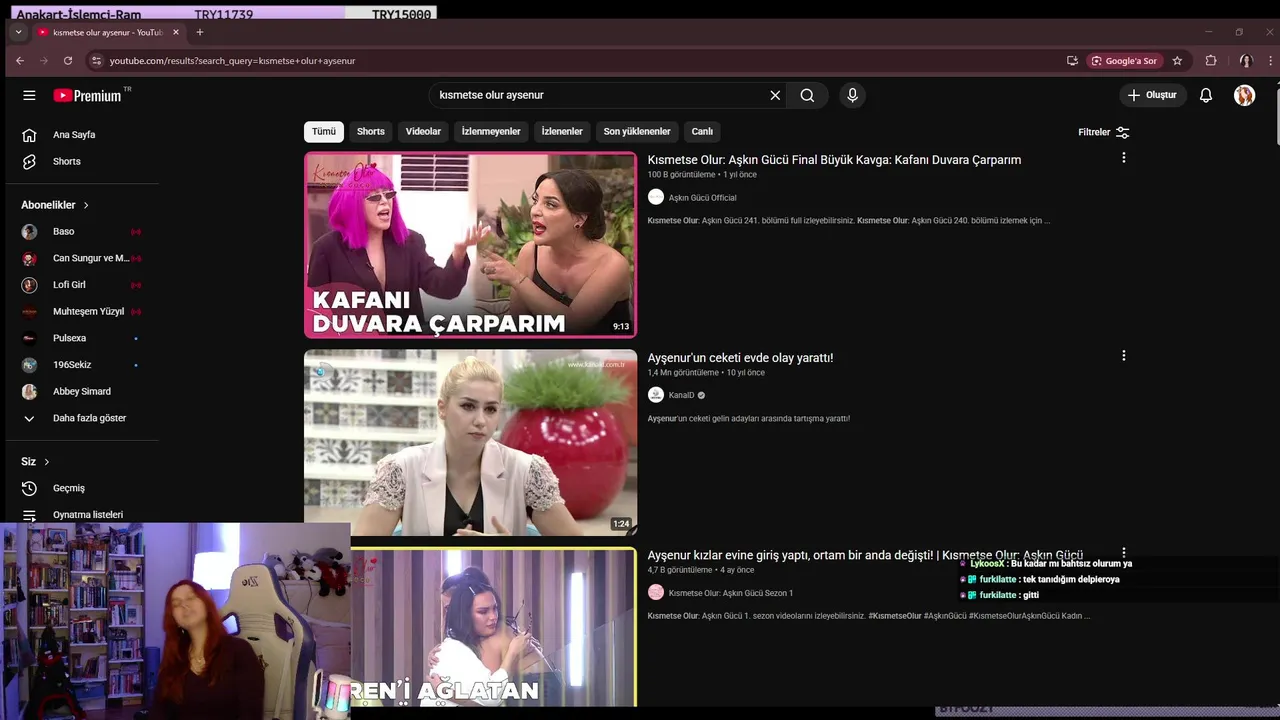Click the install/cast icon in address bar

1072,61
